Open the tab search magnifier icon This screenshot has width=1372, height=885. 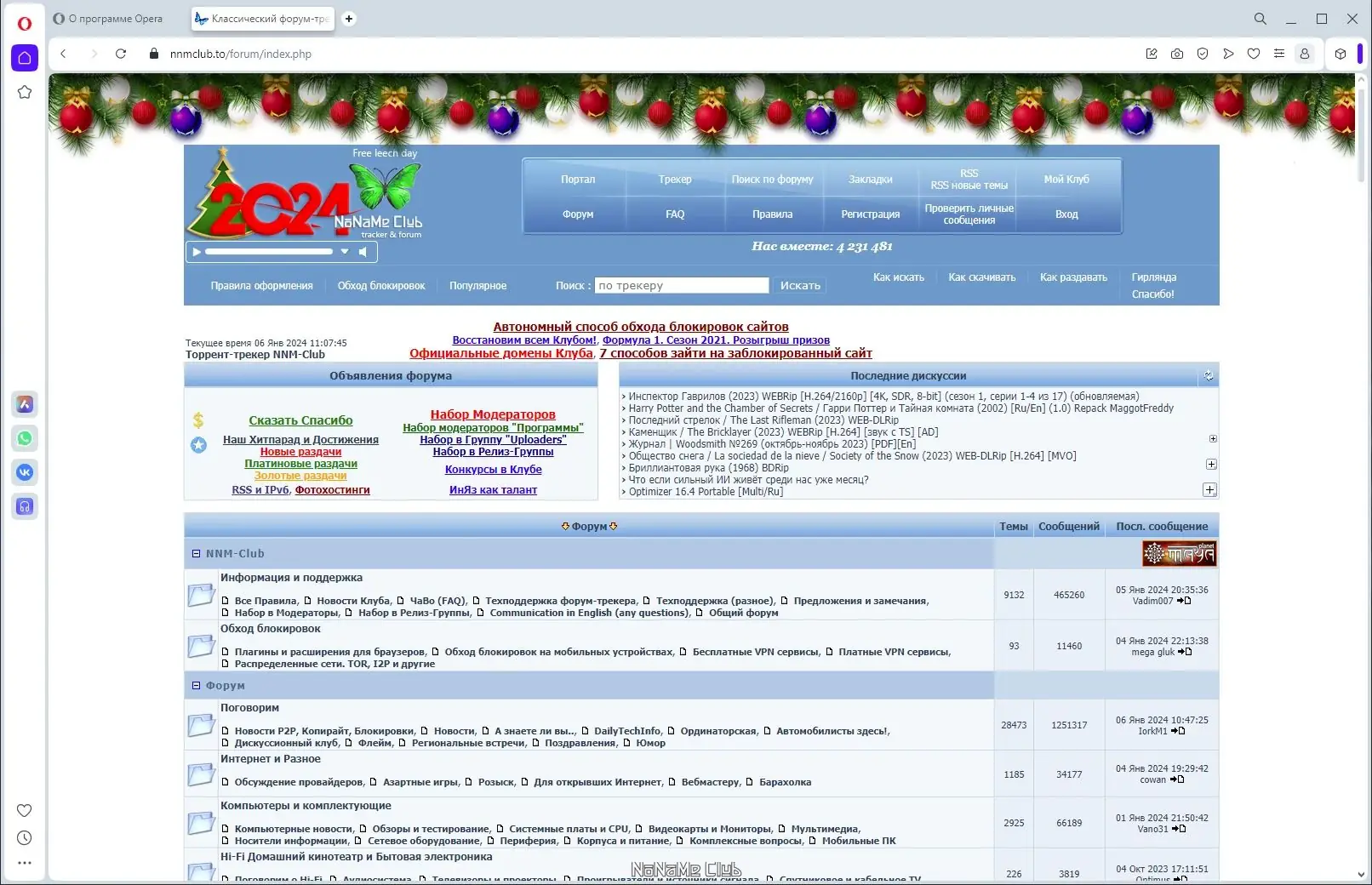click(1261, 19)
